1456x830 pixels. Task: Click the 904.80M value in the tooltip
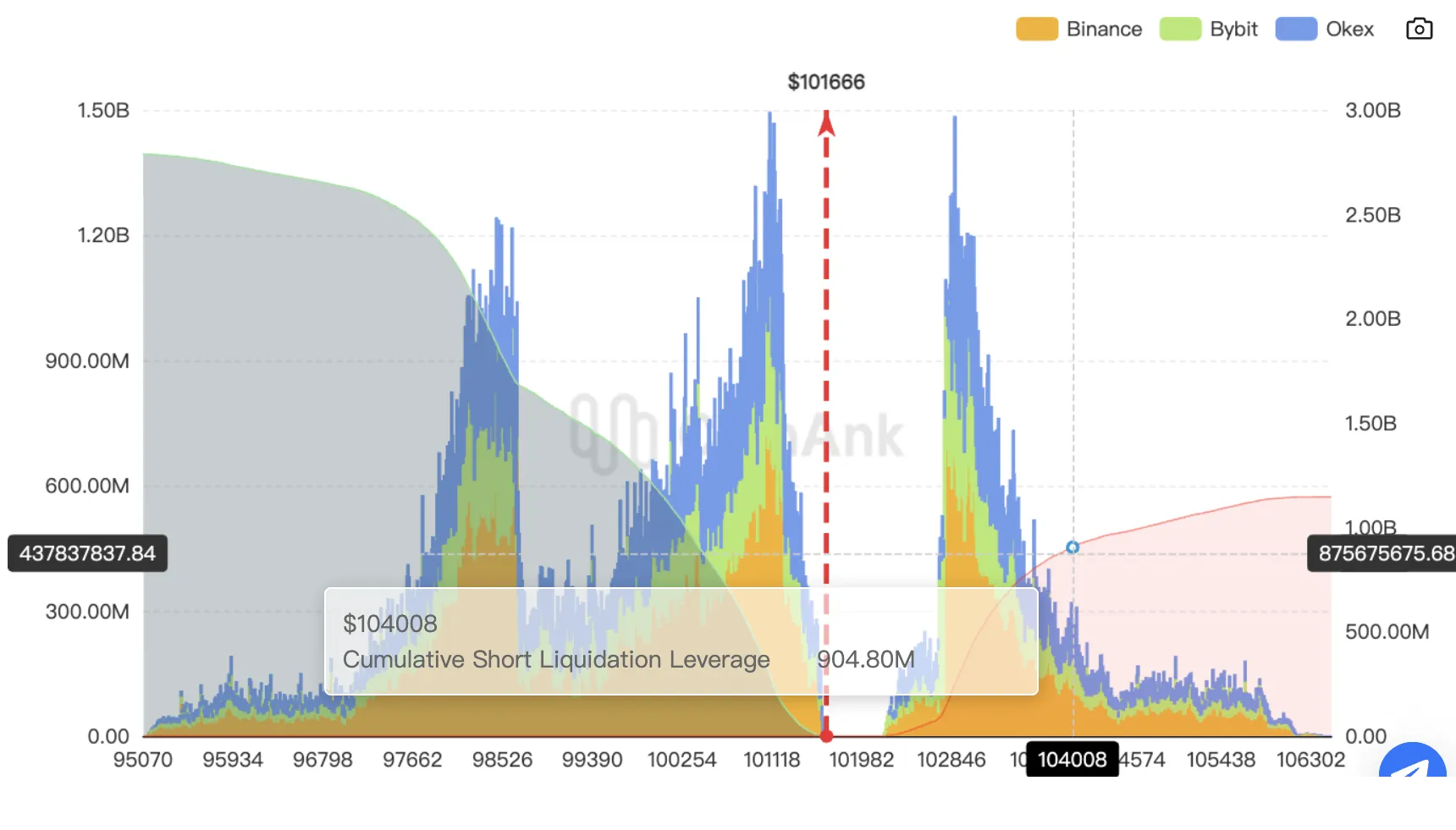pos(866,659)
